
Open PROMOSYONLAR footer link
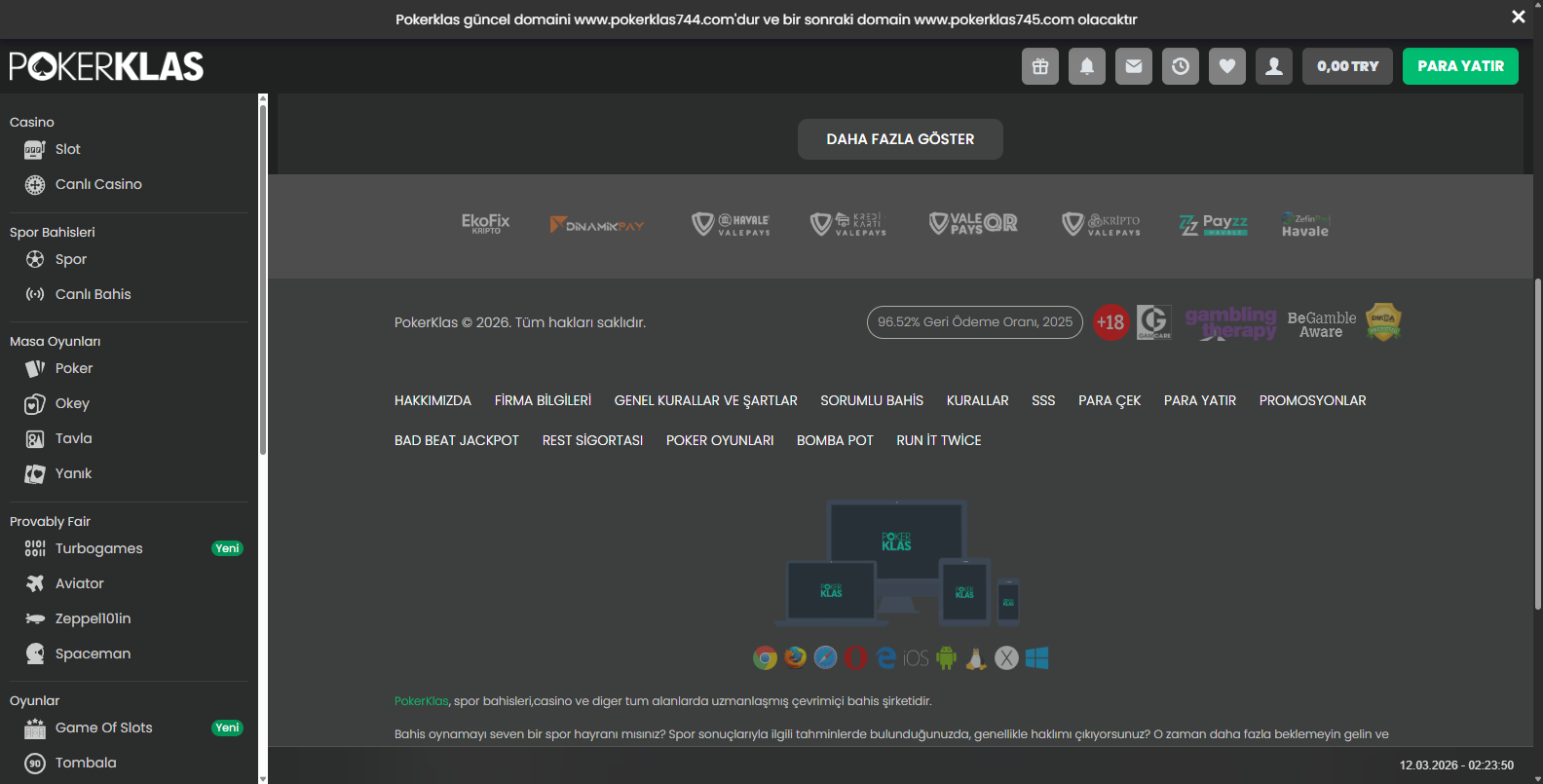click(1313, 400)
